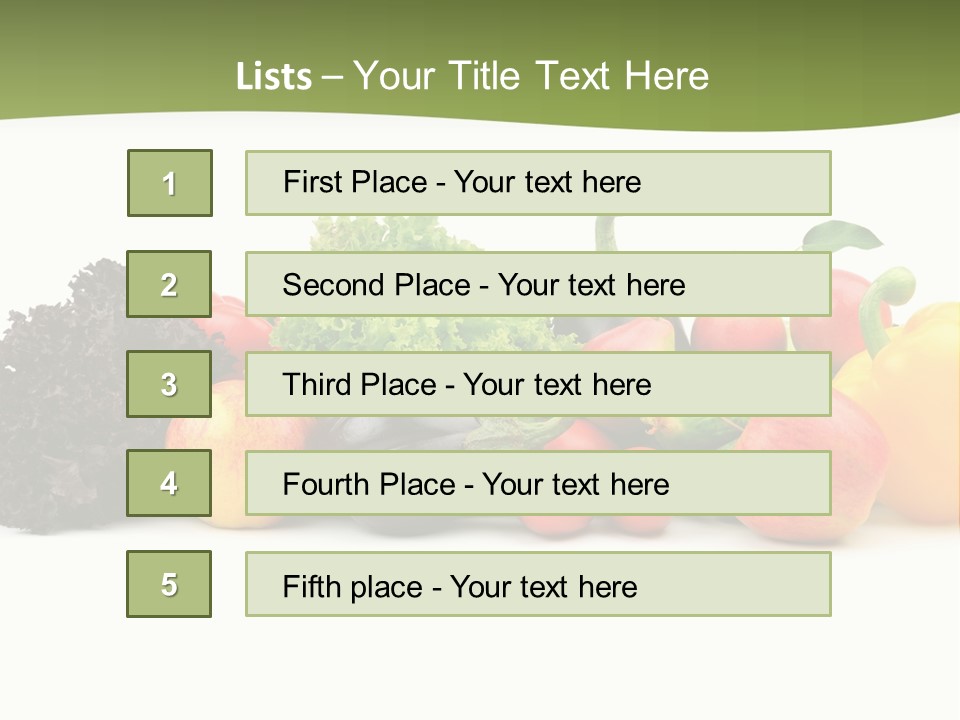
Task: Select the number 4 square
Action: [x=169, y=484]
